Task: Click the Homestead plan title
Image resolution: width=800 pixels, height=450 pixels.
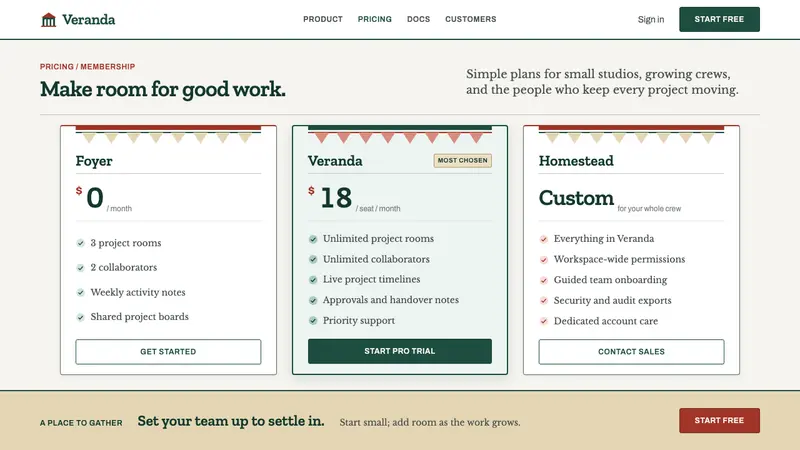Action: 576,161
